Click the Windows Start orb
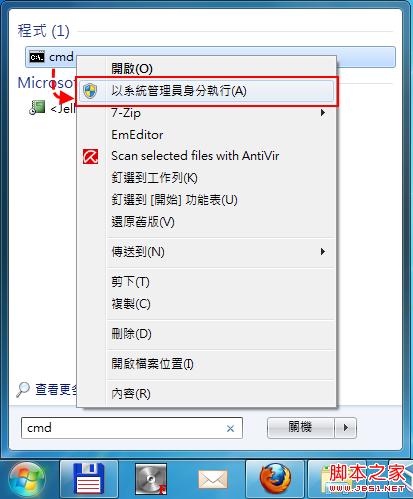The image size is (413, 499). (x=27, y=479)
